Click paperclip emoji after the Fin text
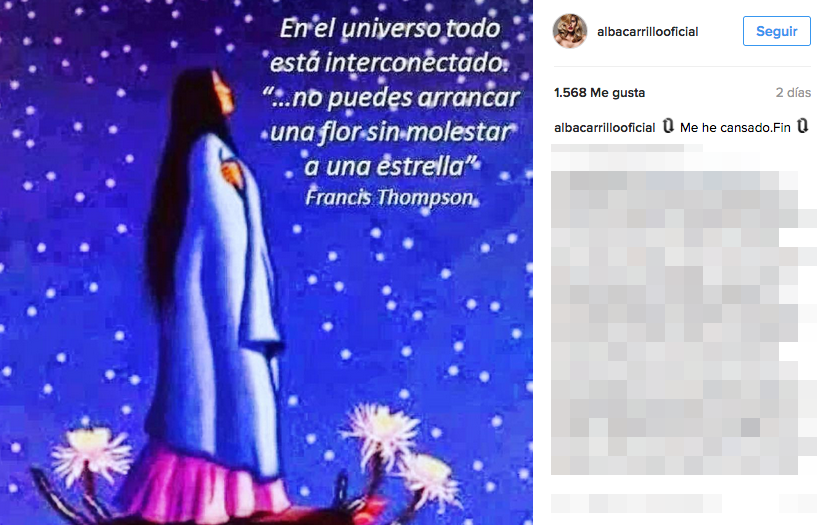This screenshot has width=824, height=525. [x=802, y=126]
